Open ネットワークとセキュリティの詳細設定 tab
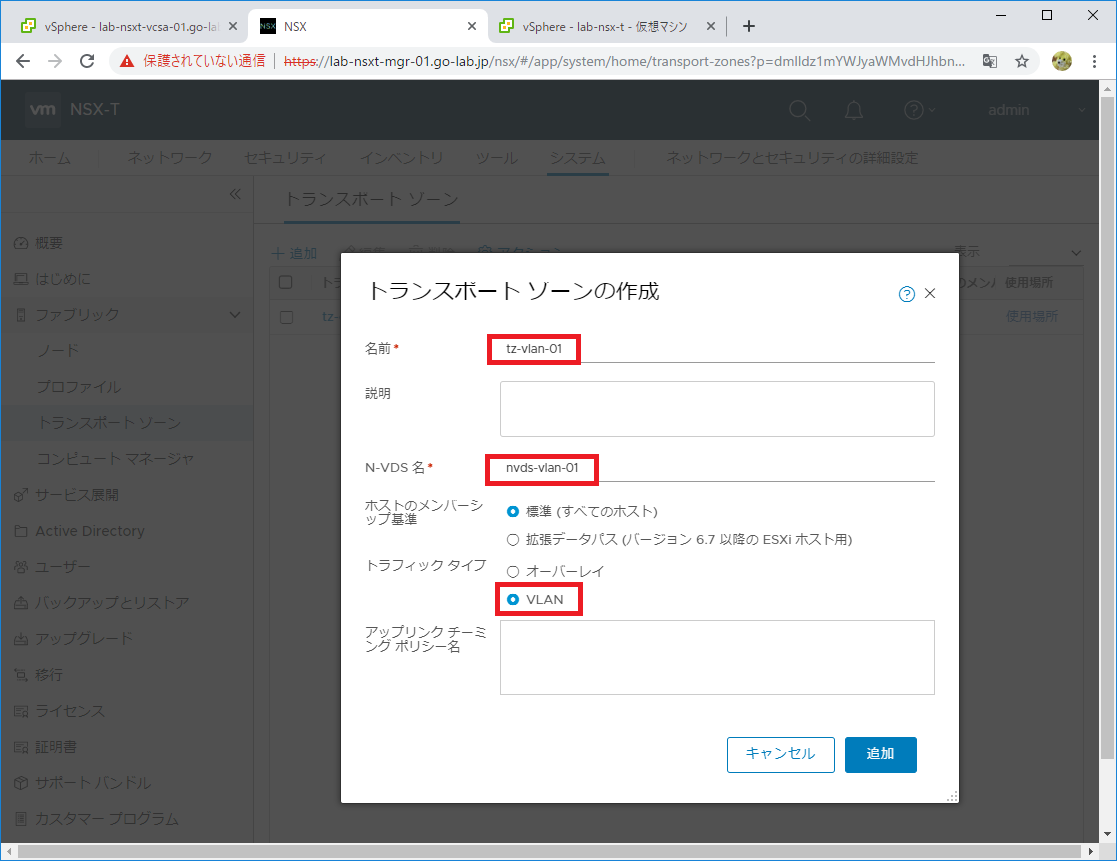 [x=792, y=158]
